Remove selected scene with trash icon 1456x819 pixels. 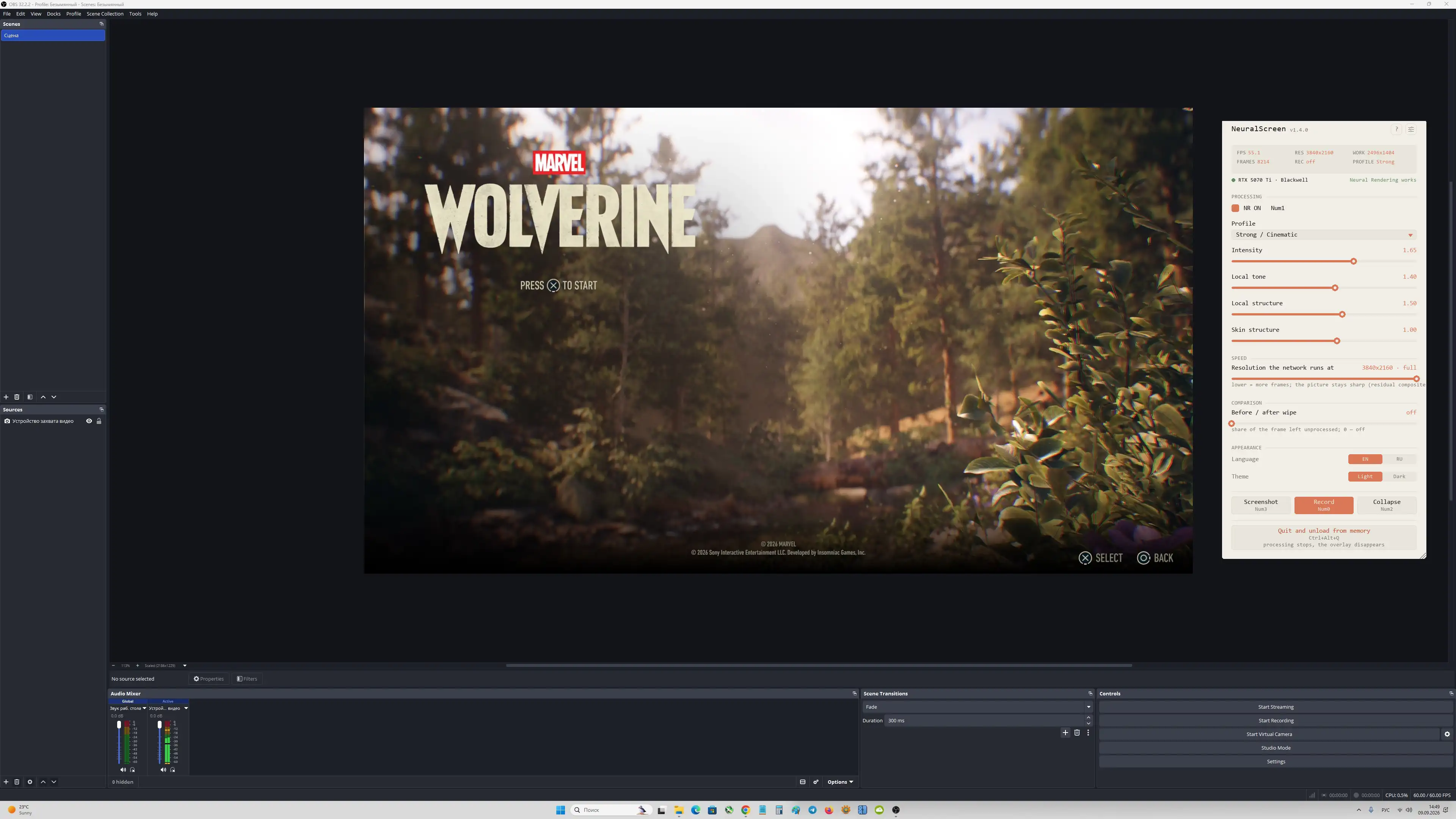17,397
